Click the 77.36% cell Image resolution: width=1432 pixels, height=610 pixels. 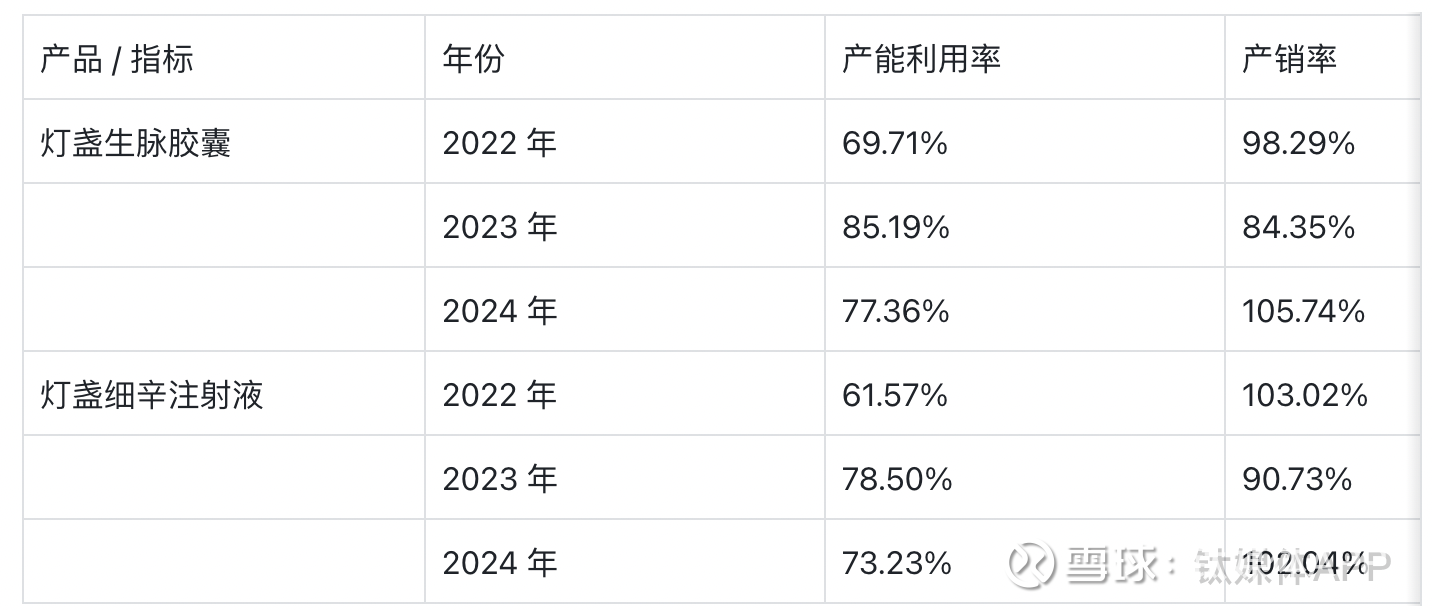click(x=896, y=312)
